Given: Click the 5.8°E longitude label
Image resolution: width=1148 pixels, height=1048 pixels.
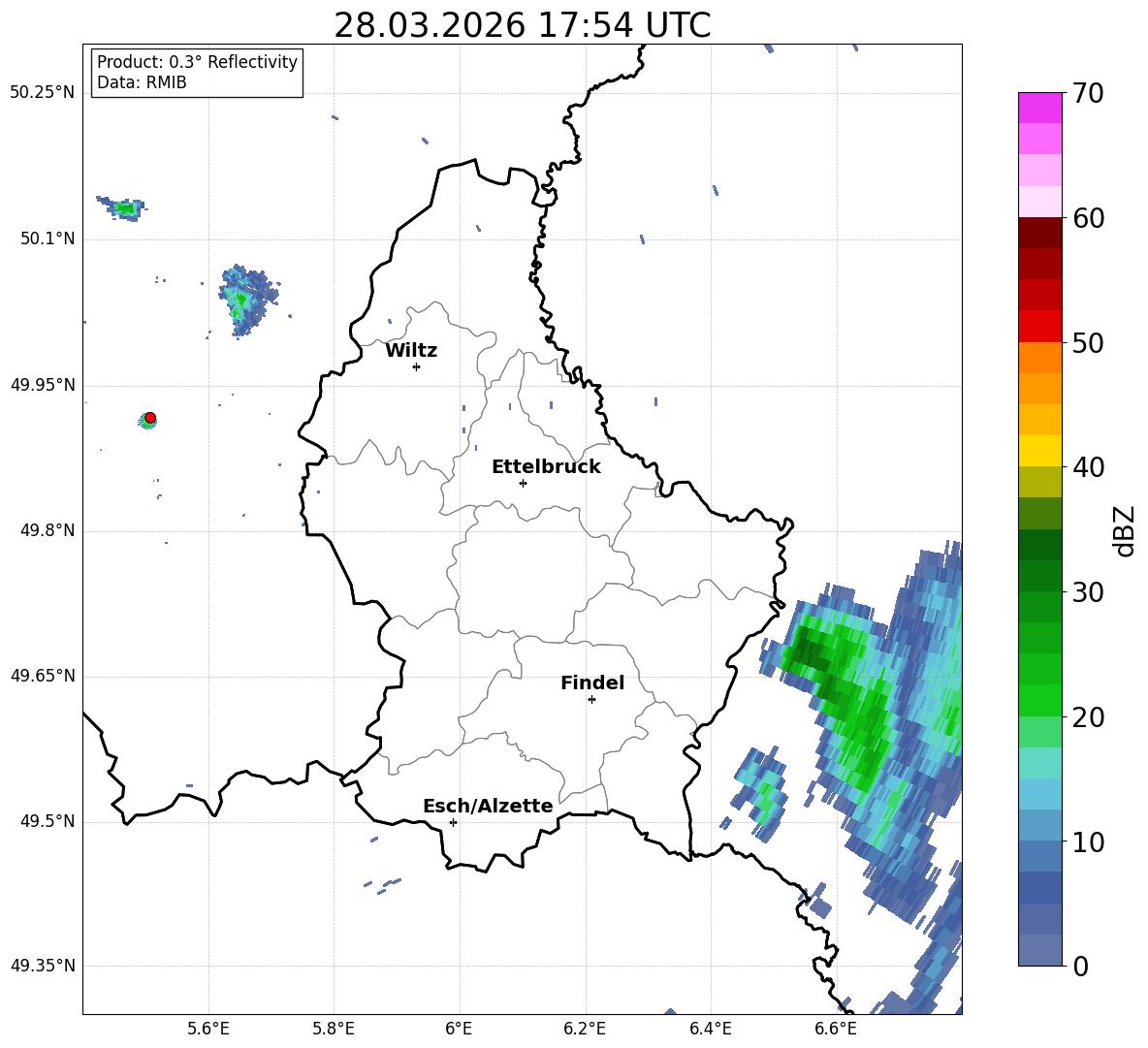Looking at the screenshot, I should (334, 1029).
